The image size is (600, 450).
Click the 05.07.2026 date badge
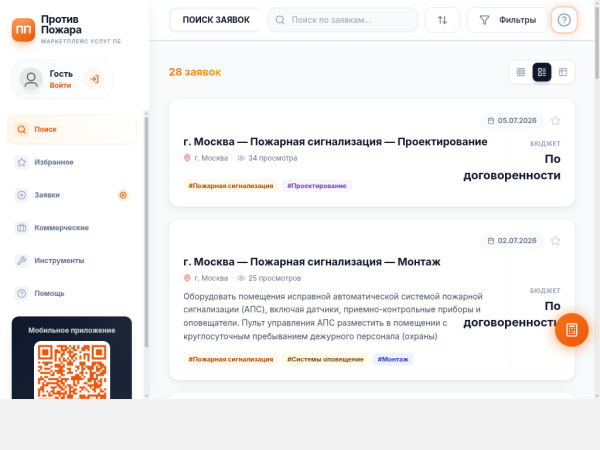click(x=512, y=121)
